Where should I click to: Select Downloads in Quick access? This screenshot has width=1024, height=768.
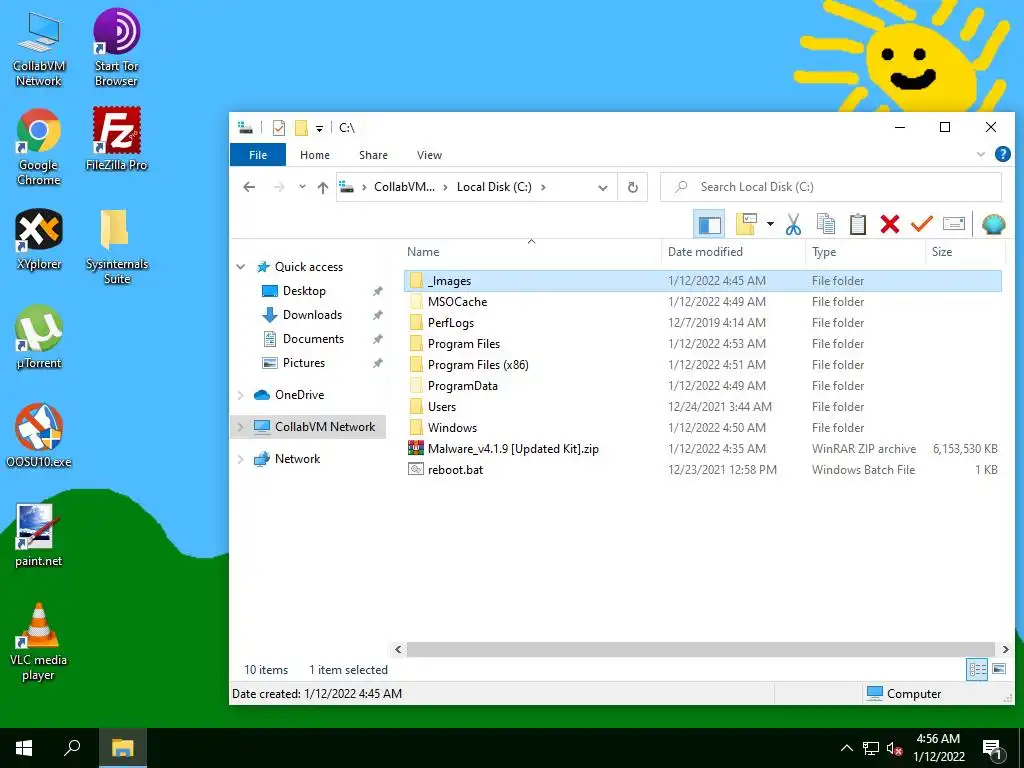312,315
